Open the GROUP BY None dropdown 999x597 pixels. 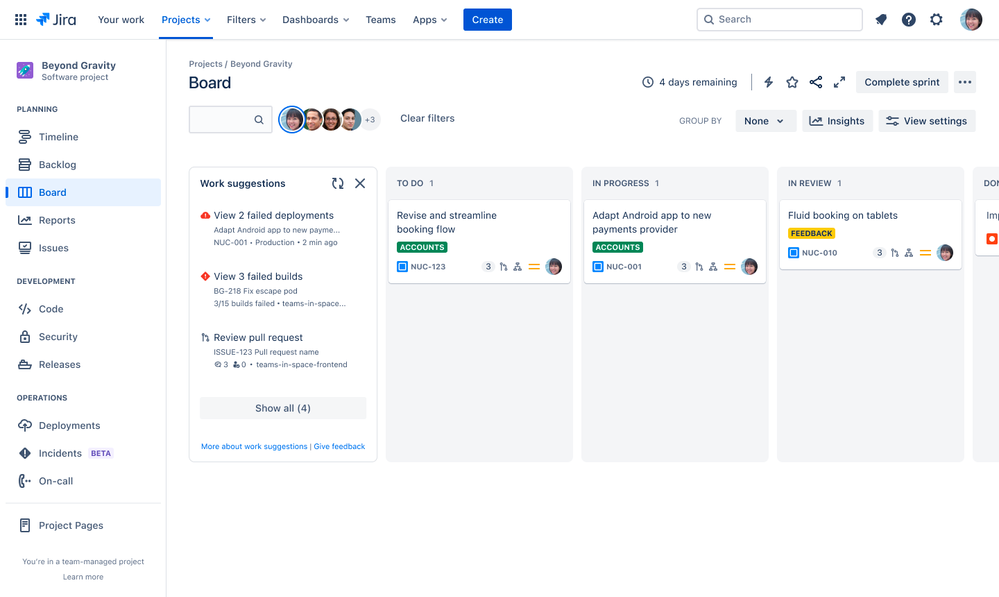[x=765, y=120]
